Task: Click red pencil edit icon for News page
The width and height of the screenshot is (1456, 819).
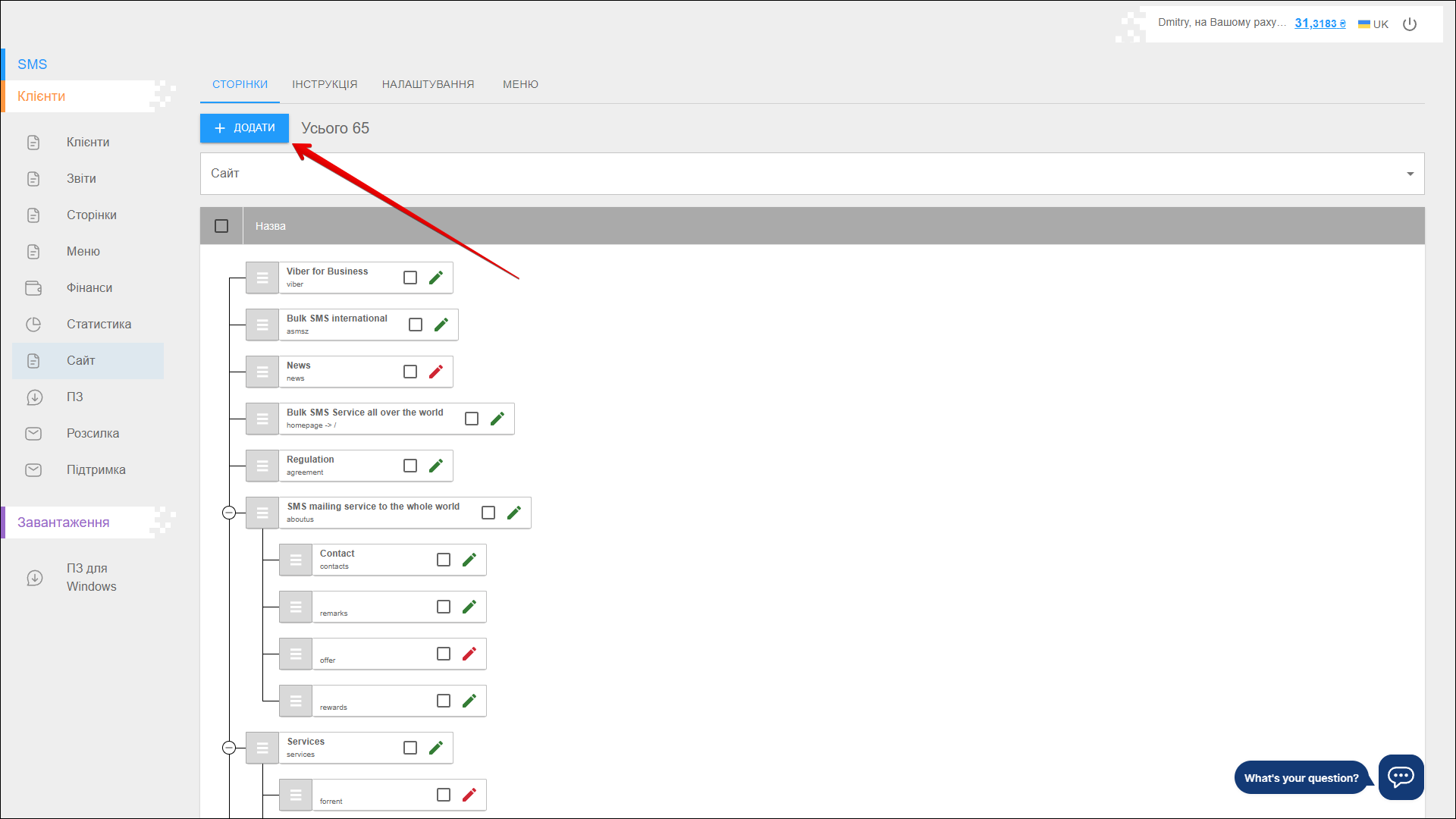Action: click(436, 372)
